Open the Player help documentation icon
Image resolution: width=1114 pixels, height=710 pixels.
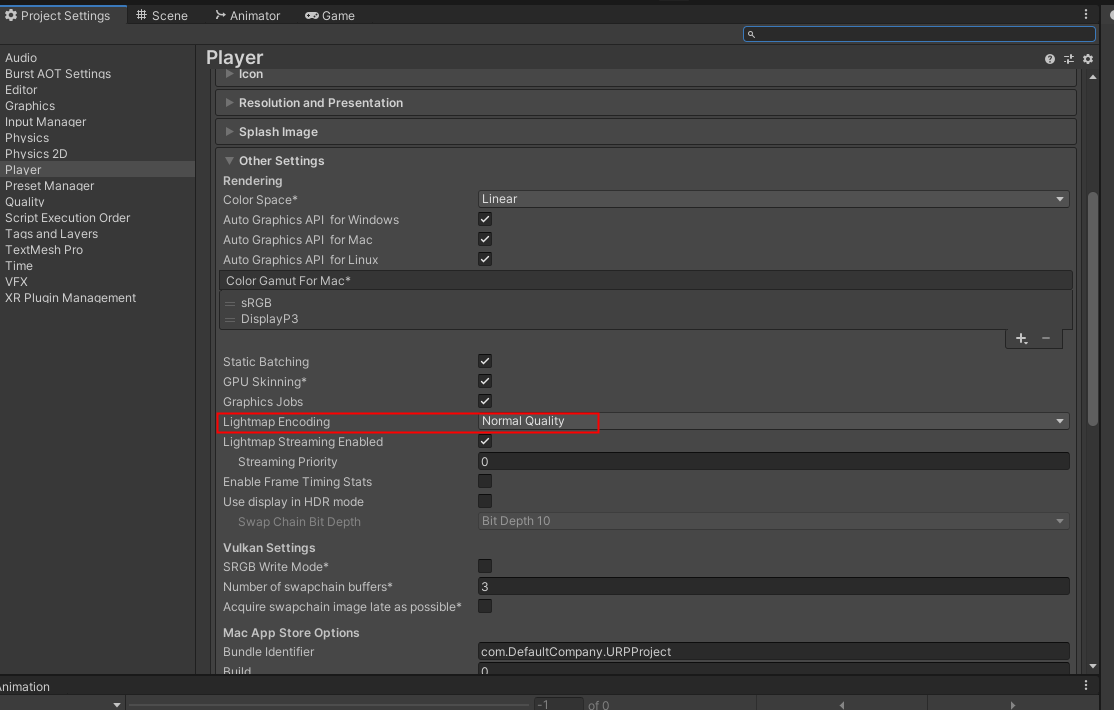click(x=1049, y=59)
